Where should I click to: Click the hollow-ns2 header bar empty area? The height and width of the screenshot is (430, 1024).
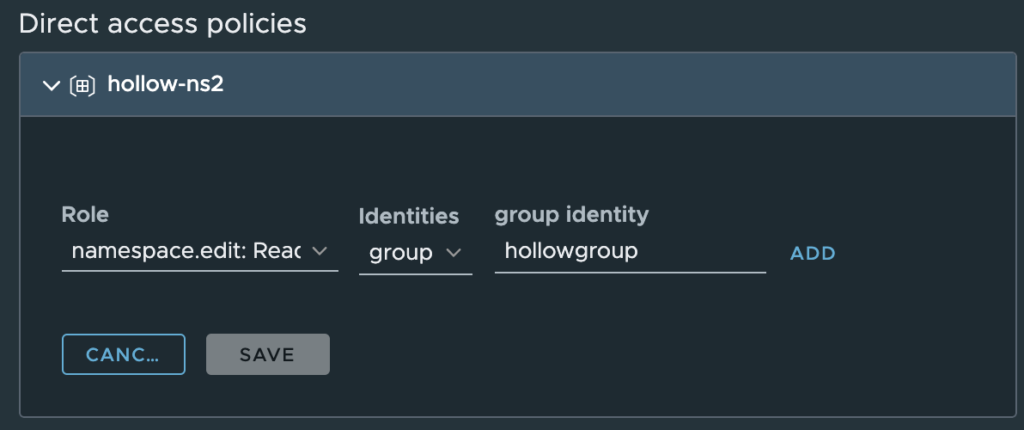600,85
